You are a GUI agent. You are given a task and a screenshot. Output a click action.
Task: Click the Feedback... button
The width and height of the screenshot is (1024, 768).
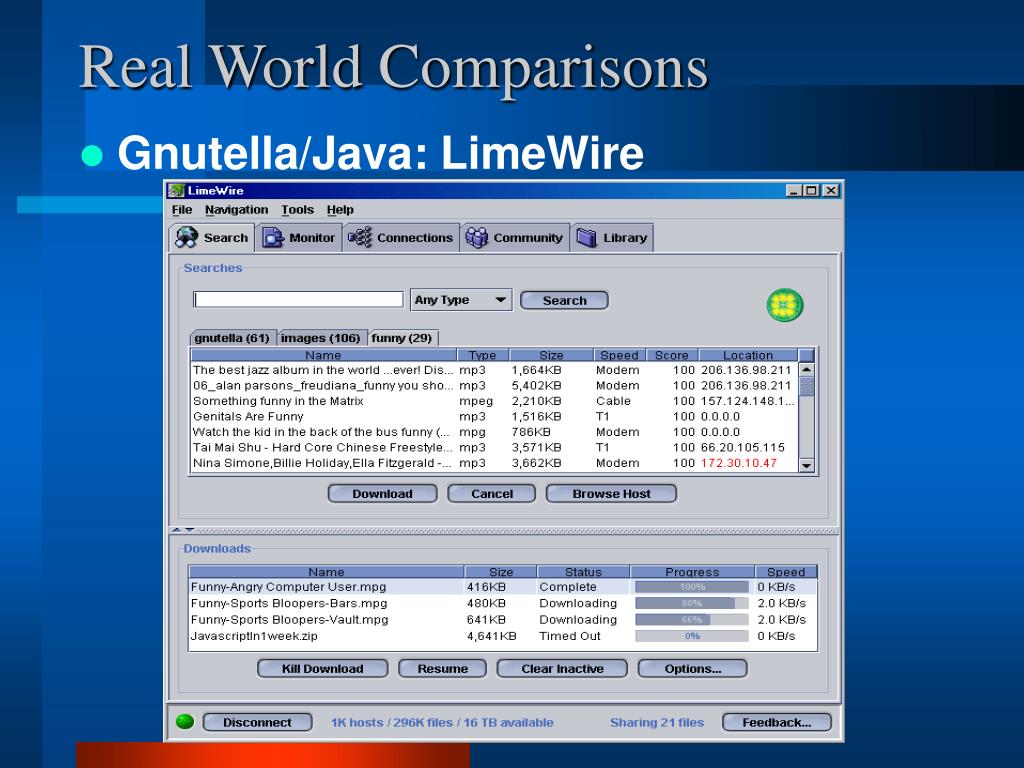click(776, 722)
